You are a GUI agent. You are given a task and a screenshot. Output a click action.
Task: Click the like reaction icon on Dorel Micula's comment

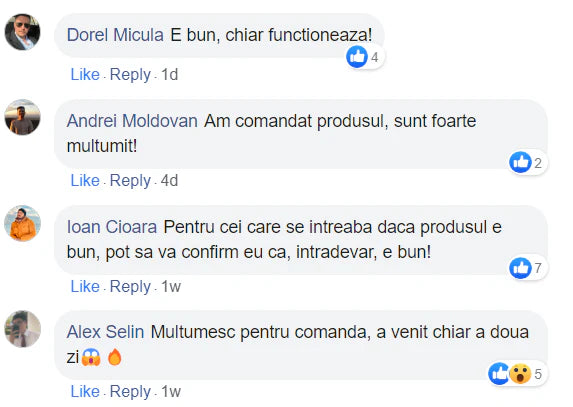coord(357,57)
